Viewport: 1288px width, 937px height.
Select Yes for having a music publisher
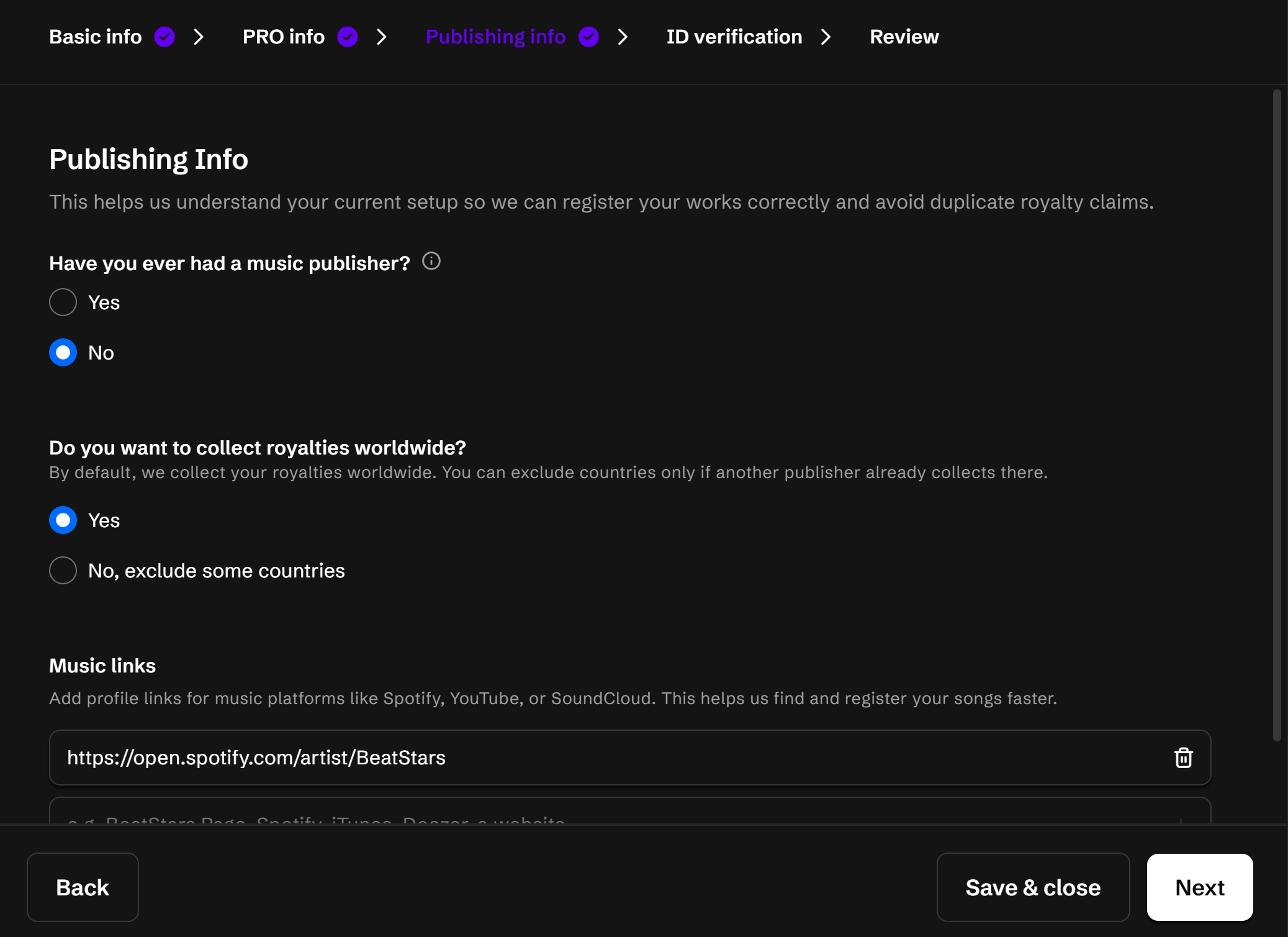(63, 302)
